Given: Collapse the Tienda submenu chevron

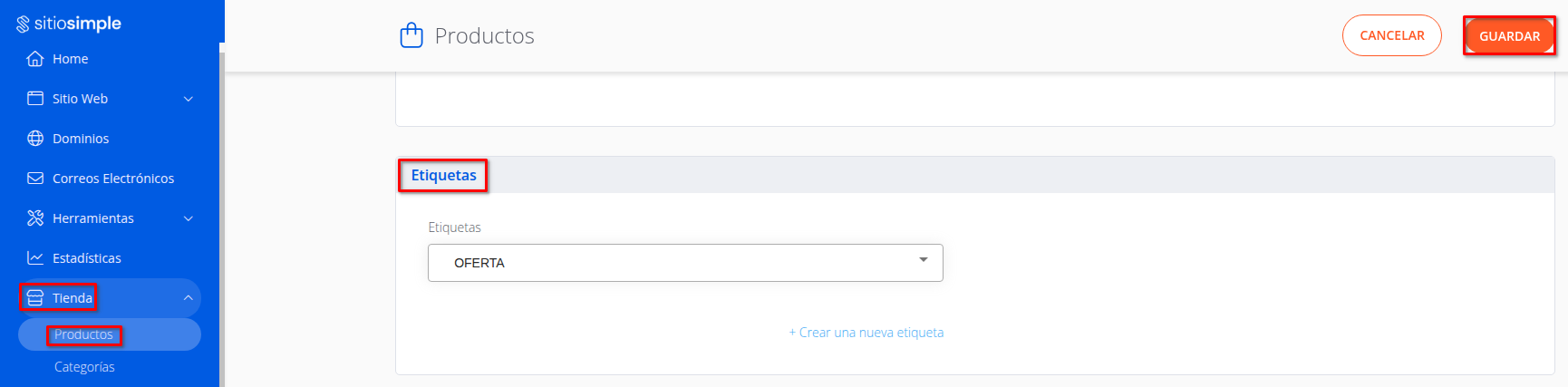Looking at the screenshot, I should pyautogui.click(x=189, y=297).
